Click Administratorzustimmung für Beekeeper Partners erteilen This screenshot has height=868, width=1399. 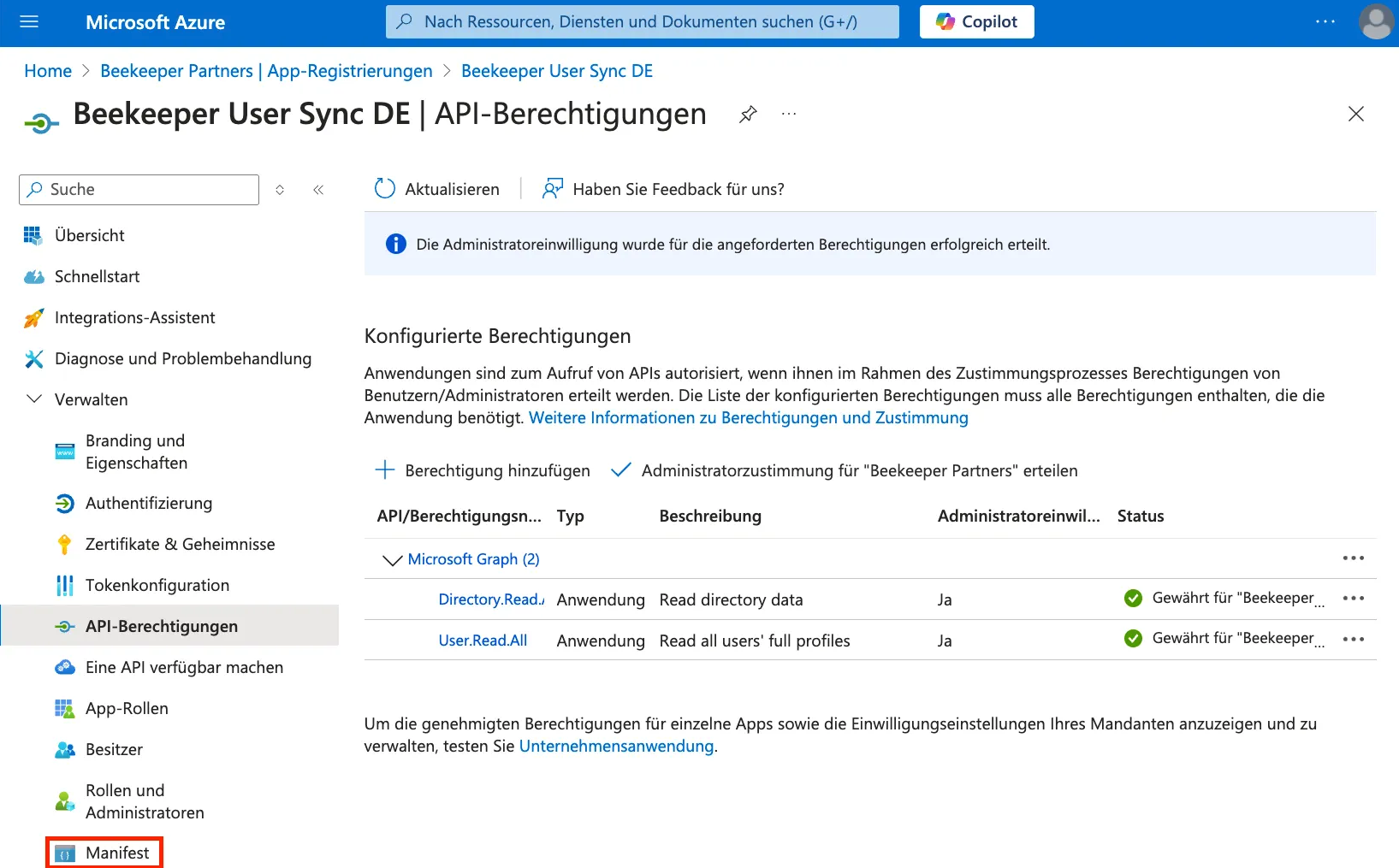[x=845, y=470]
